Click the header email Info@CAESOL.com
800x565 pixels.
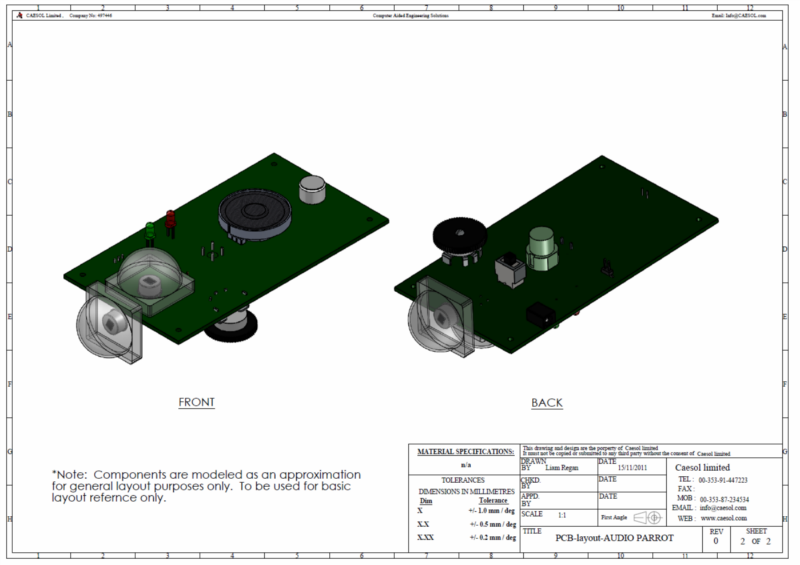[x=739, y=16]
